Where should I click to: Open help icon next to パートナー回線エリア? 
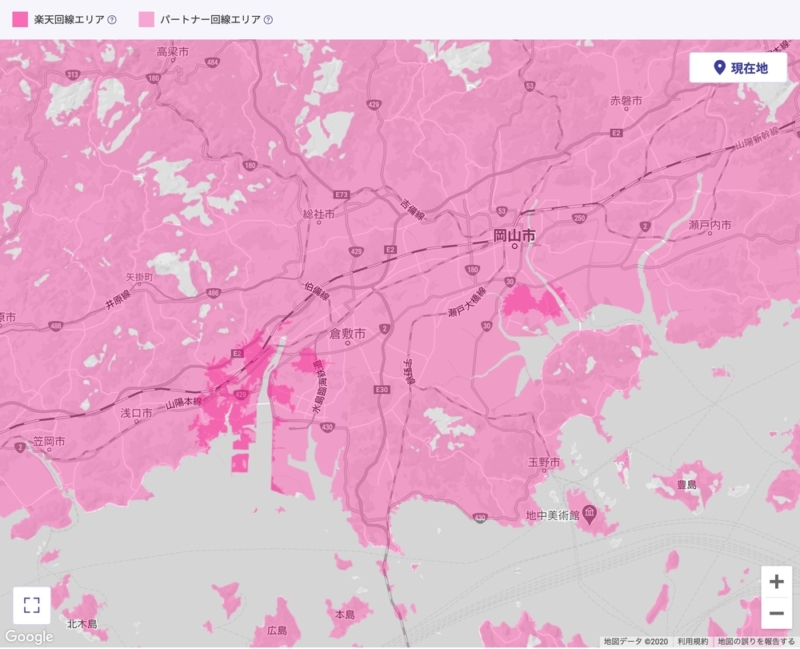tap(268, 20)
